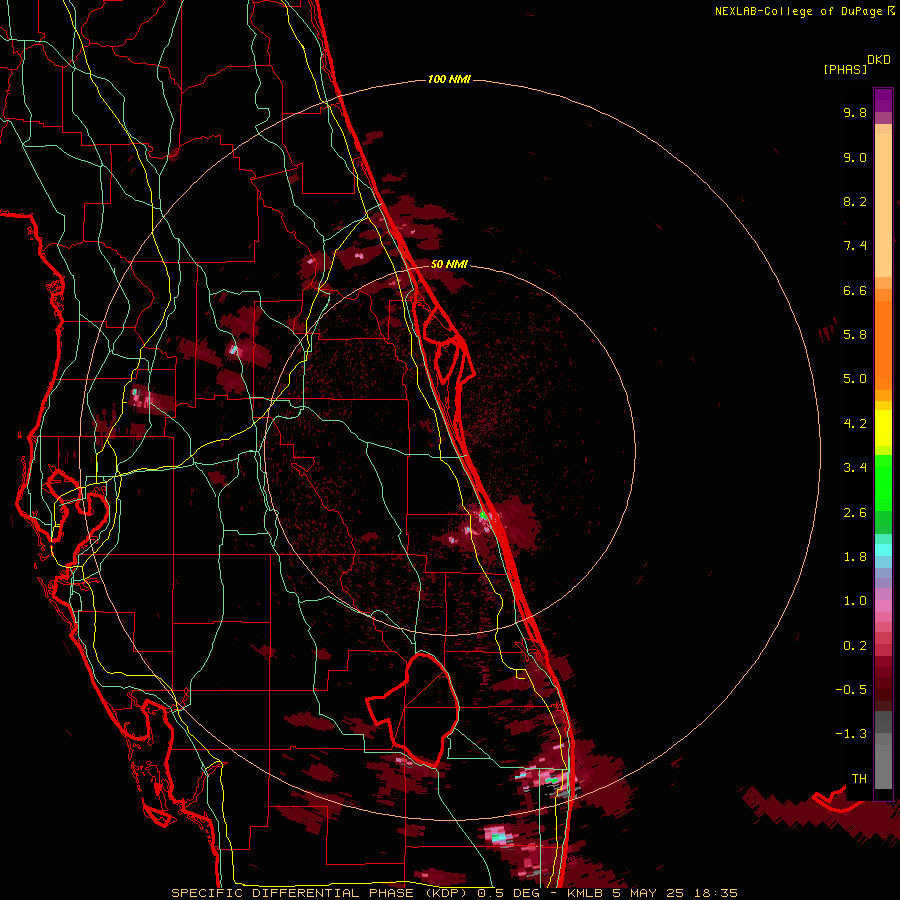The width and height of the screenshot is (900, 900).
Task: Click the -1.3 scale value
Action: pyautogui.click(x=851, y=734)
